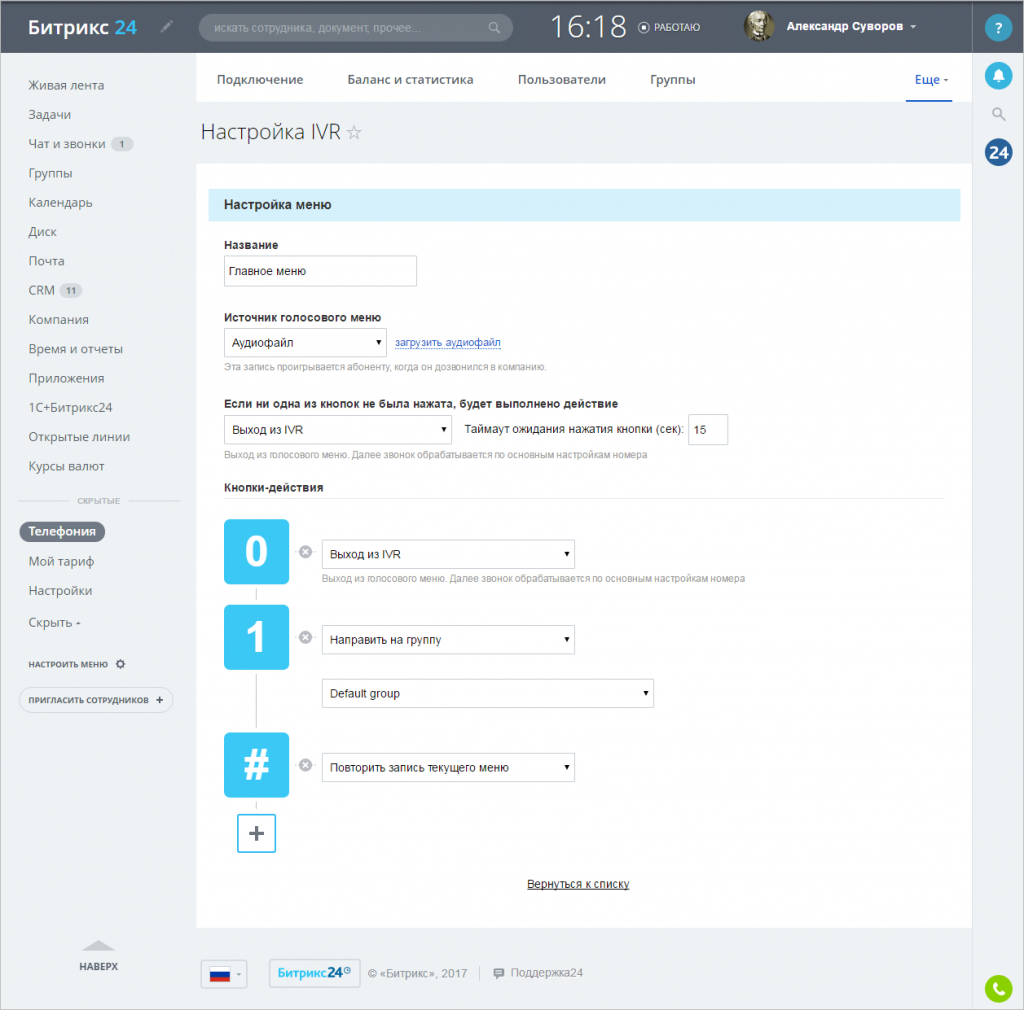Open the no-button-pressed action Выход из IVR dropdown

coord(338,430)
